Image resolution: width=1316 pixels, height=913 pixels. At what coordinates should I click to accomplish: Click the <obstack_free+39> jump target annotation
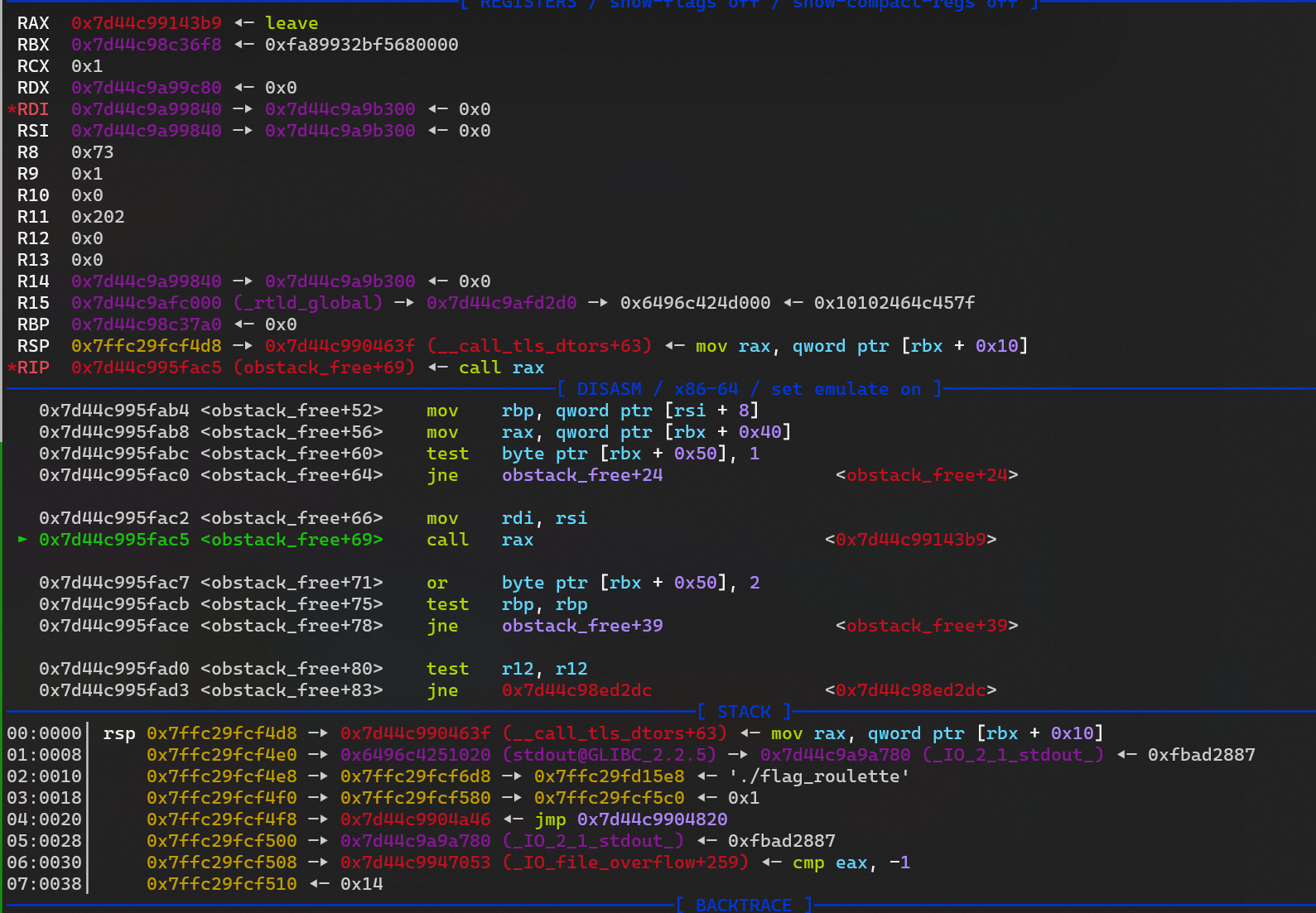927,626
